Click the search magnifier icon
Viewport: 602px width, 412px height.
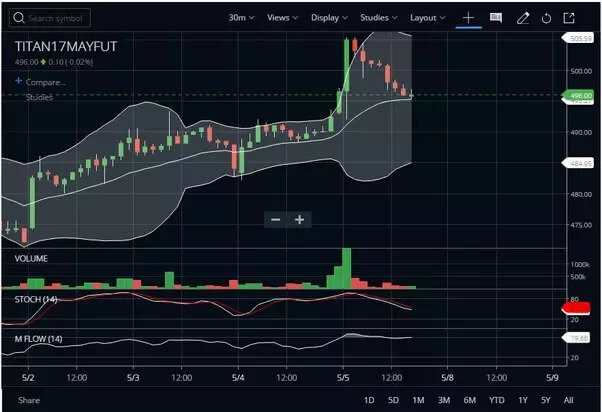click(18, 18)
